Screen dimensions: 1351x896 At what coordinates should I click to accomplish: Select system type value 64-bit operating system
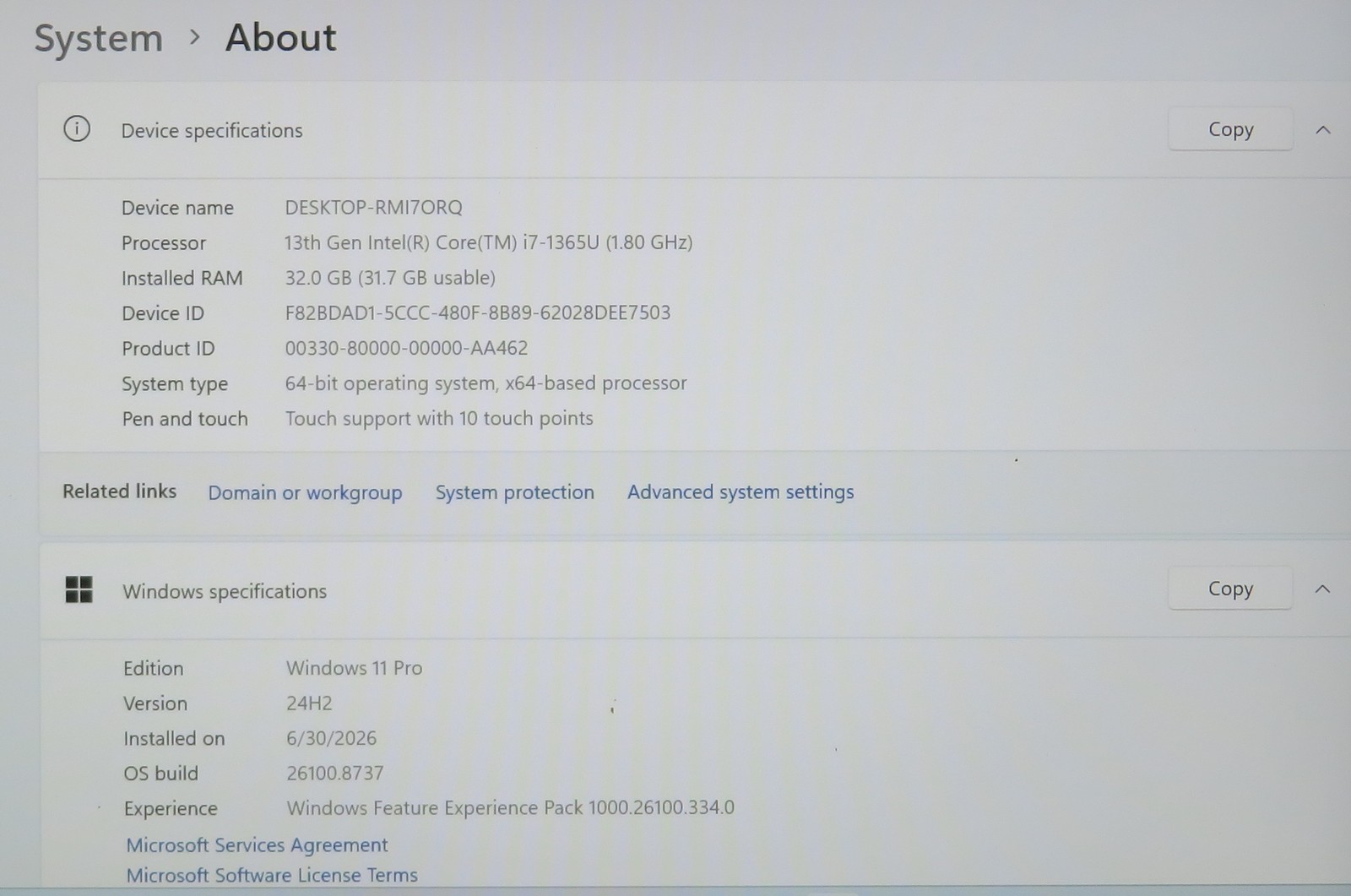(x=486, y=383)
